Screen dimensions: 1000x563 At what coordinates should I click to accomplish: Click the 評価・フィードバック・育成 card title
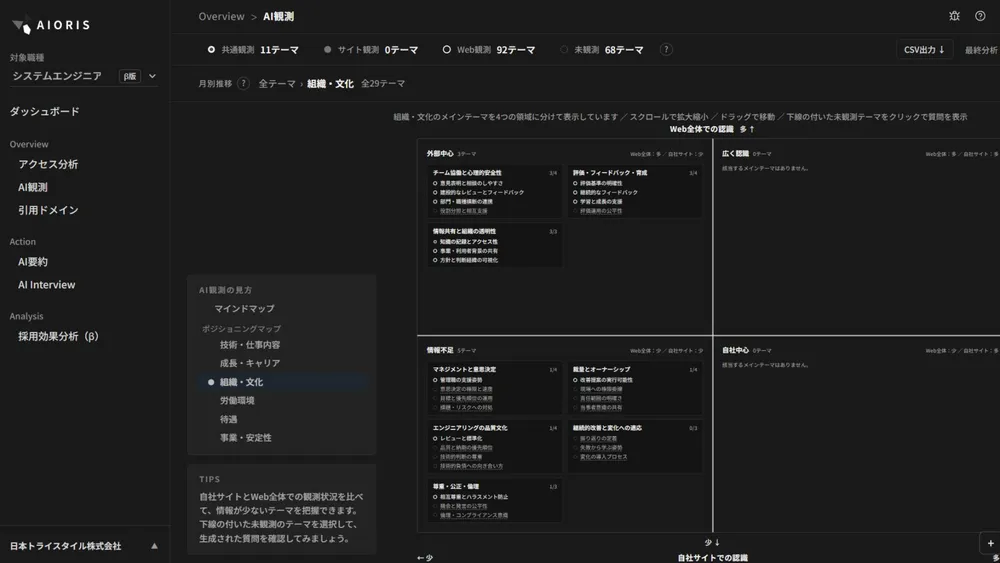[610, 173]
